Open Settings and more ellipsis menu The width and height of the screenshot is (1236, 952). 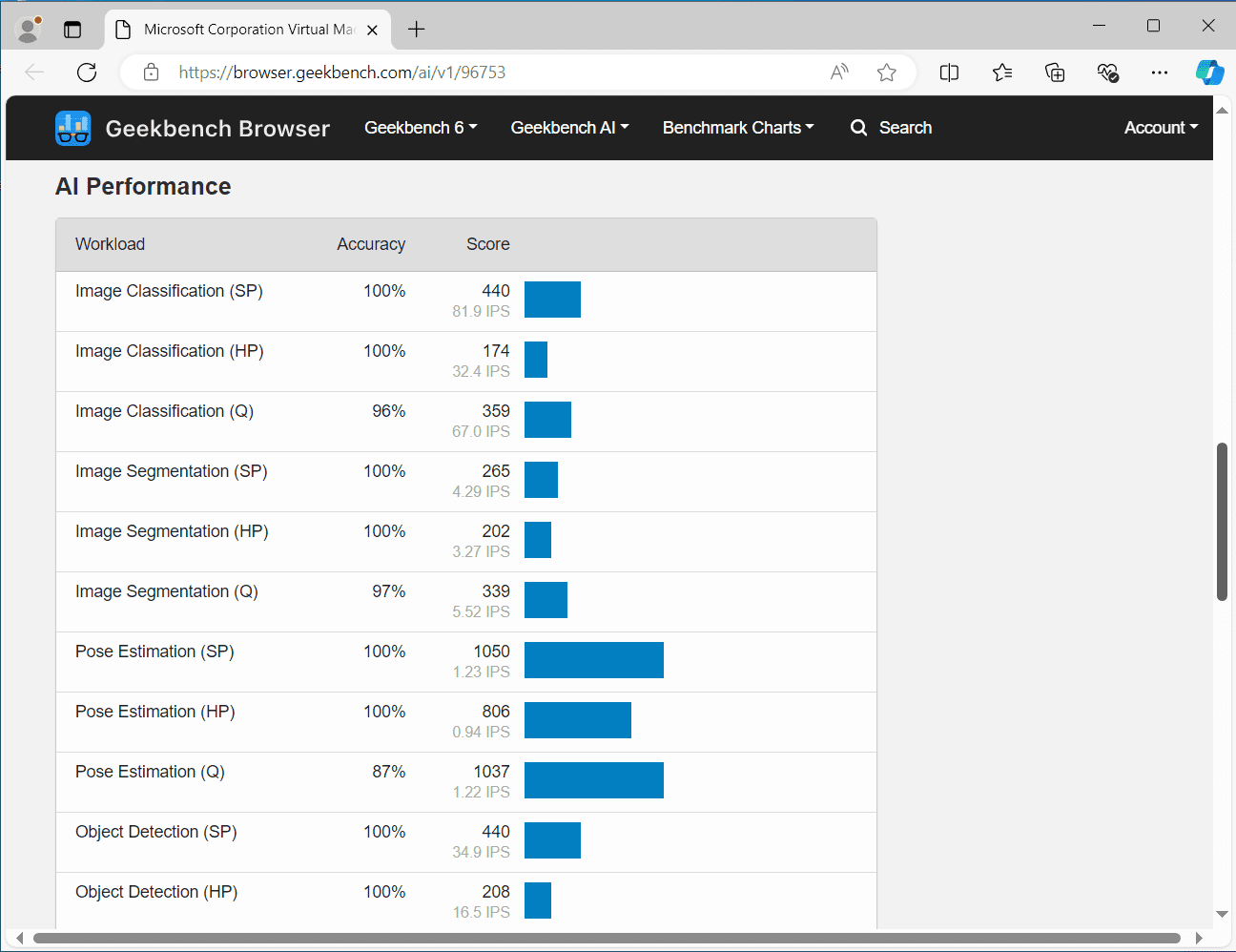click(1160, 72)
